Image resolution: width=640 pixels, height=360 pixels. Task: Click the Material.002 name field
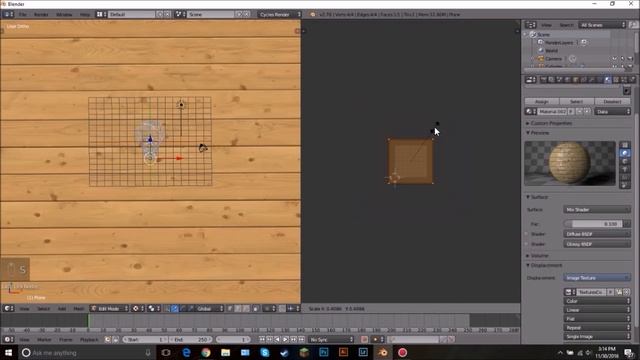click(x=552, y=111)
